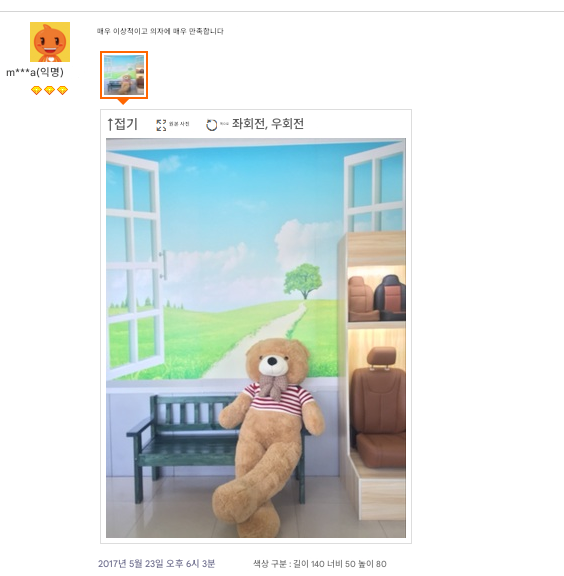Click the orange border of selected thumbnail
The height and width of the screenshot is (576, 564).
coord(124,53)
